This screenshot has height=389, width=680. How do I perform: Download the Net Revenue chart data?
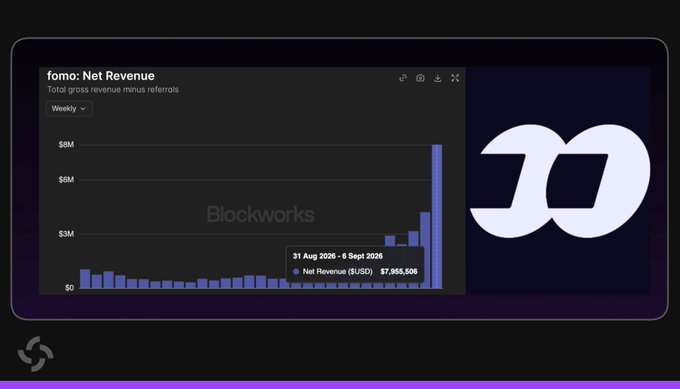tap(438, 78)
